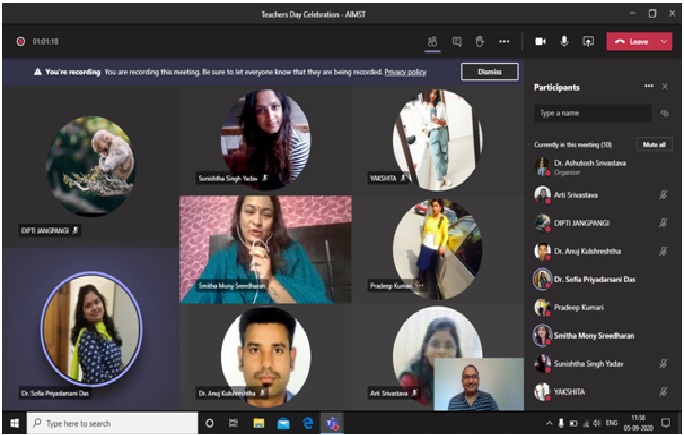Close the Participants panel

[666, 87]
